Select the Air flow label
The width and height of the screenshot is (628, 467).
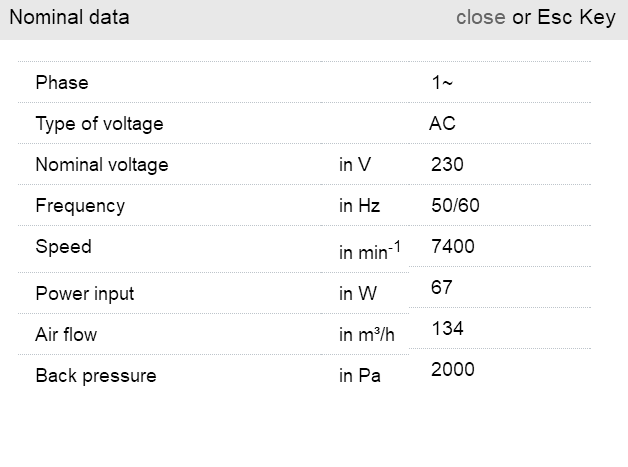pyautogui.click(x=66, y=335)
